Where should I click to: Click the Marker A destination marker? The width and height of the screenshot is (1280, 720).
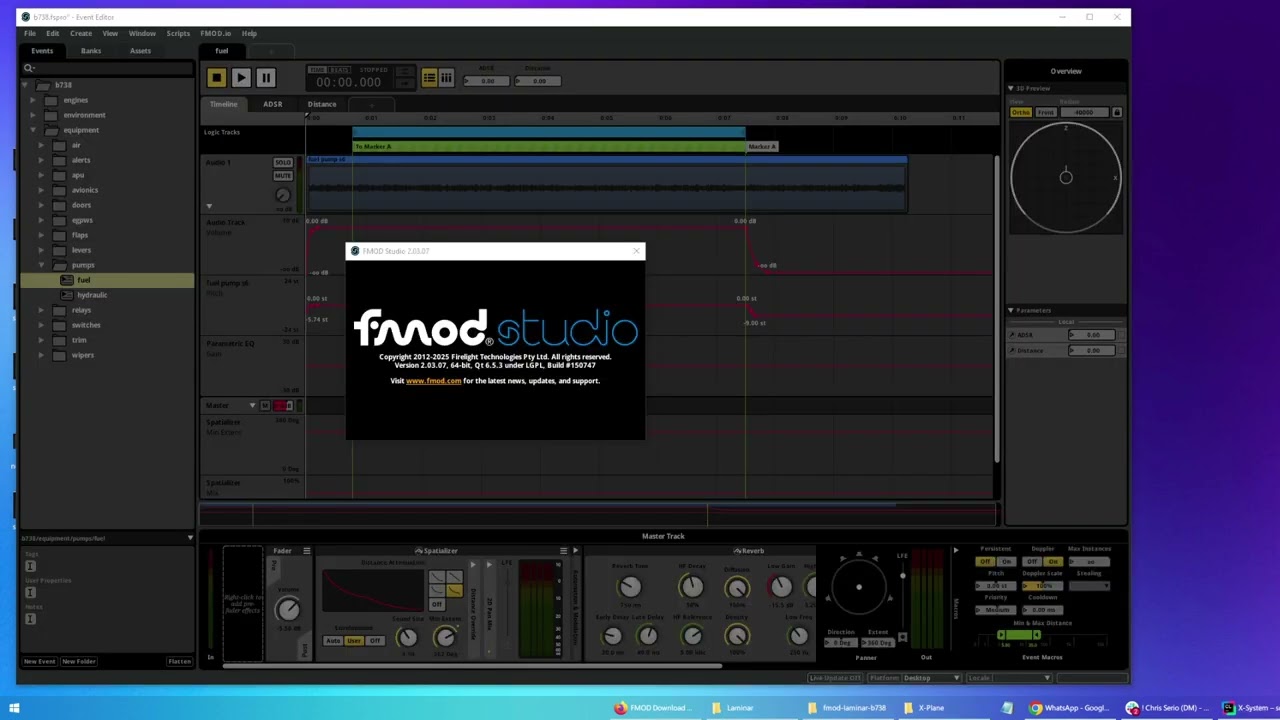pyautogui.click(x=762, y=146)
